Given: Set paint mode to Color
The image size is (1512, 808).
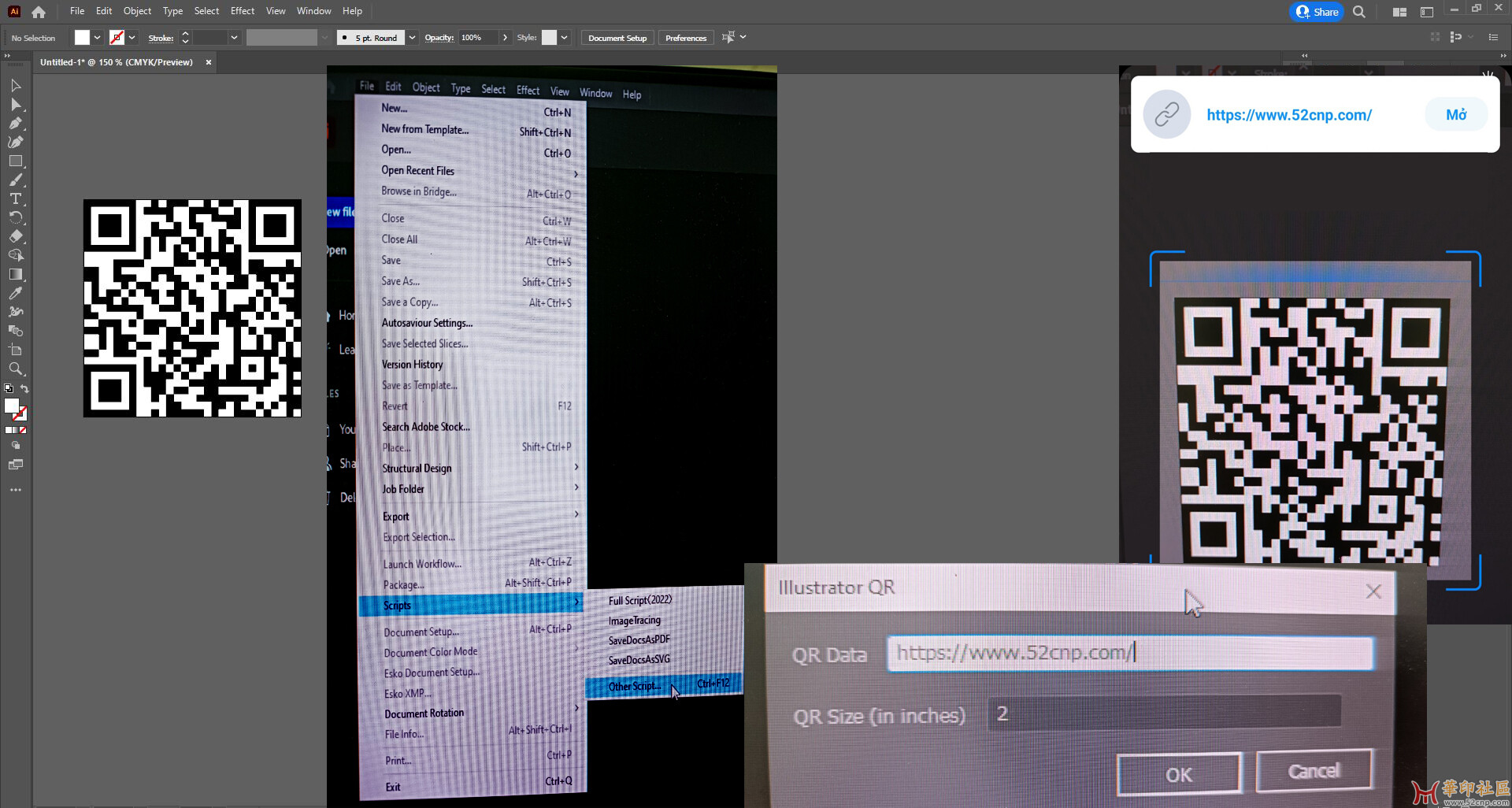Looking at the screenshot, I should click(x=8, y=430).
